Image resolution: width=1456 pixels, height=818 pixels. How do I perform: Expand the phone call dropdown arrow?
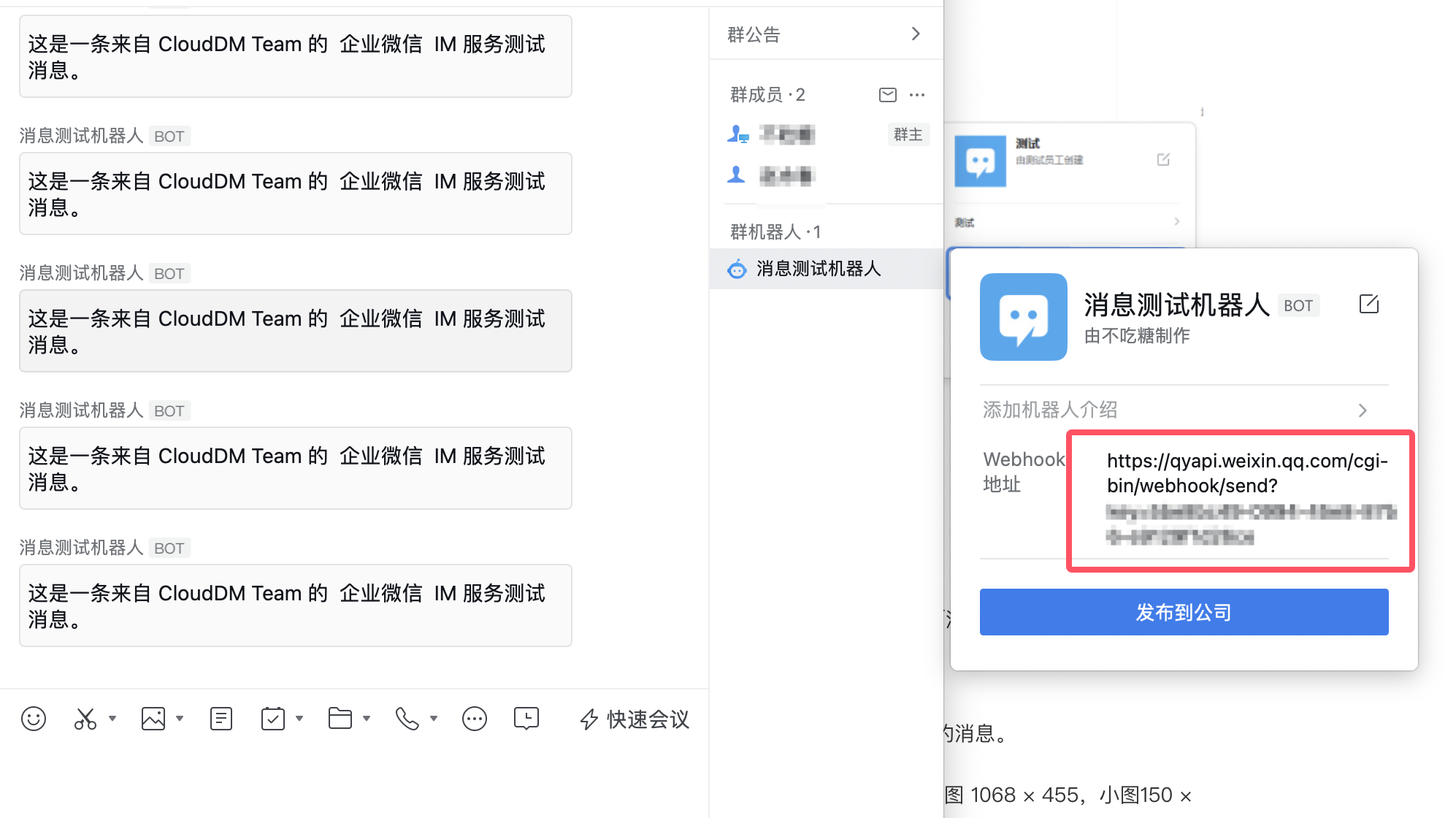pyautogui.click(x=434, y=719)
